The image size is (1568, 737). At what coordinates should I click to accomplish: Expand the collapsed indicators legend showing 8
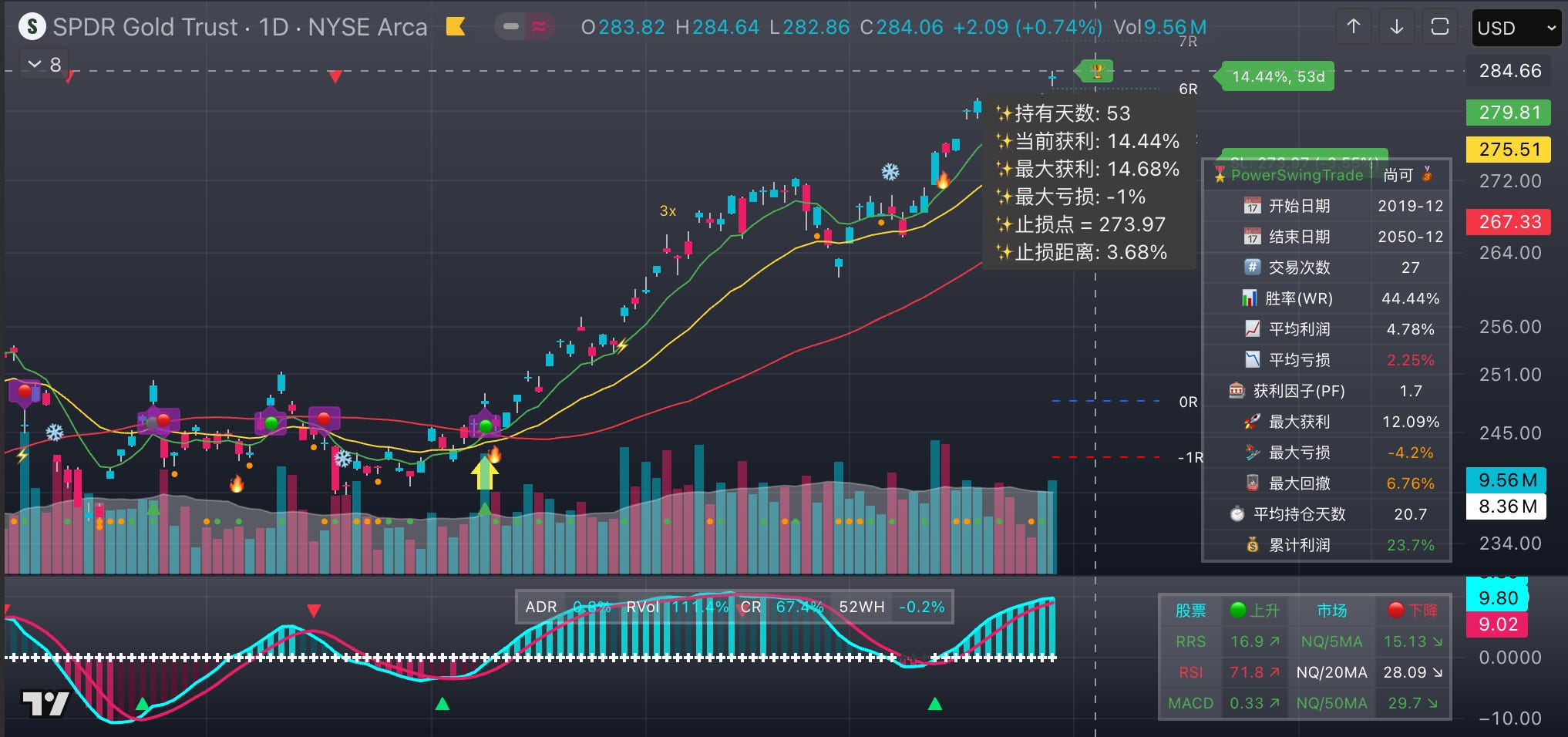coord(45,65)
